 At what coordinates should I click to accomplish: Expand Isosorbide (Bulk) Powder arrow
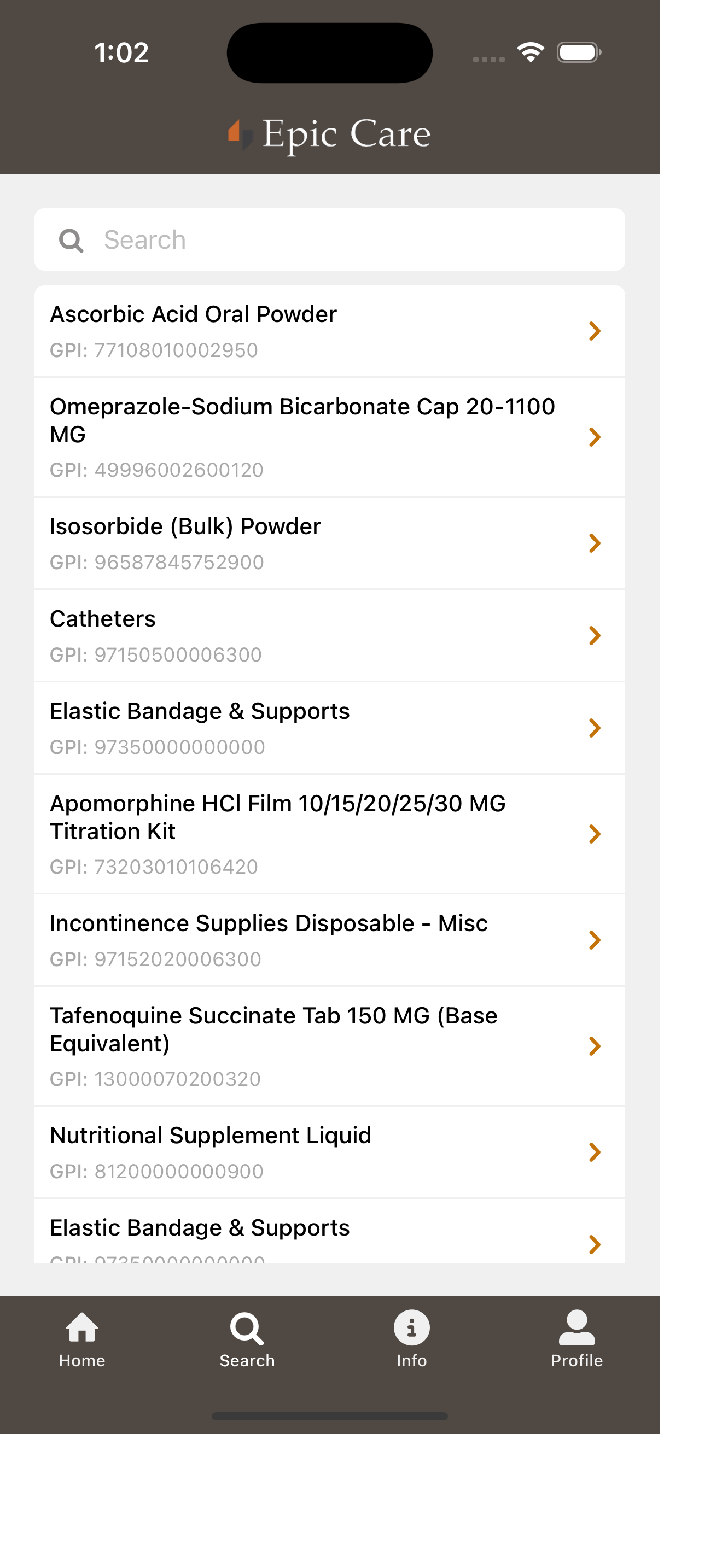(595, 543)
